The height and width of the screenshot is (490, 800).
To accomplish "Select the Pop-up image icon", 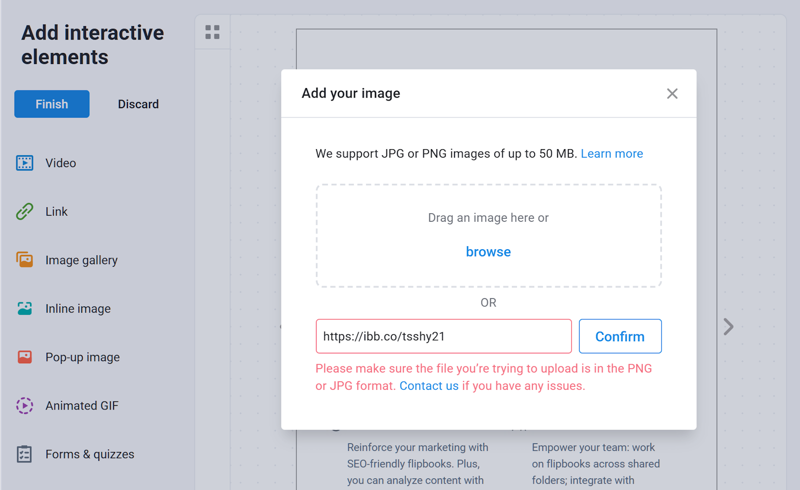I will tap(24, 357).
